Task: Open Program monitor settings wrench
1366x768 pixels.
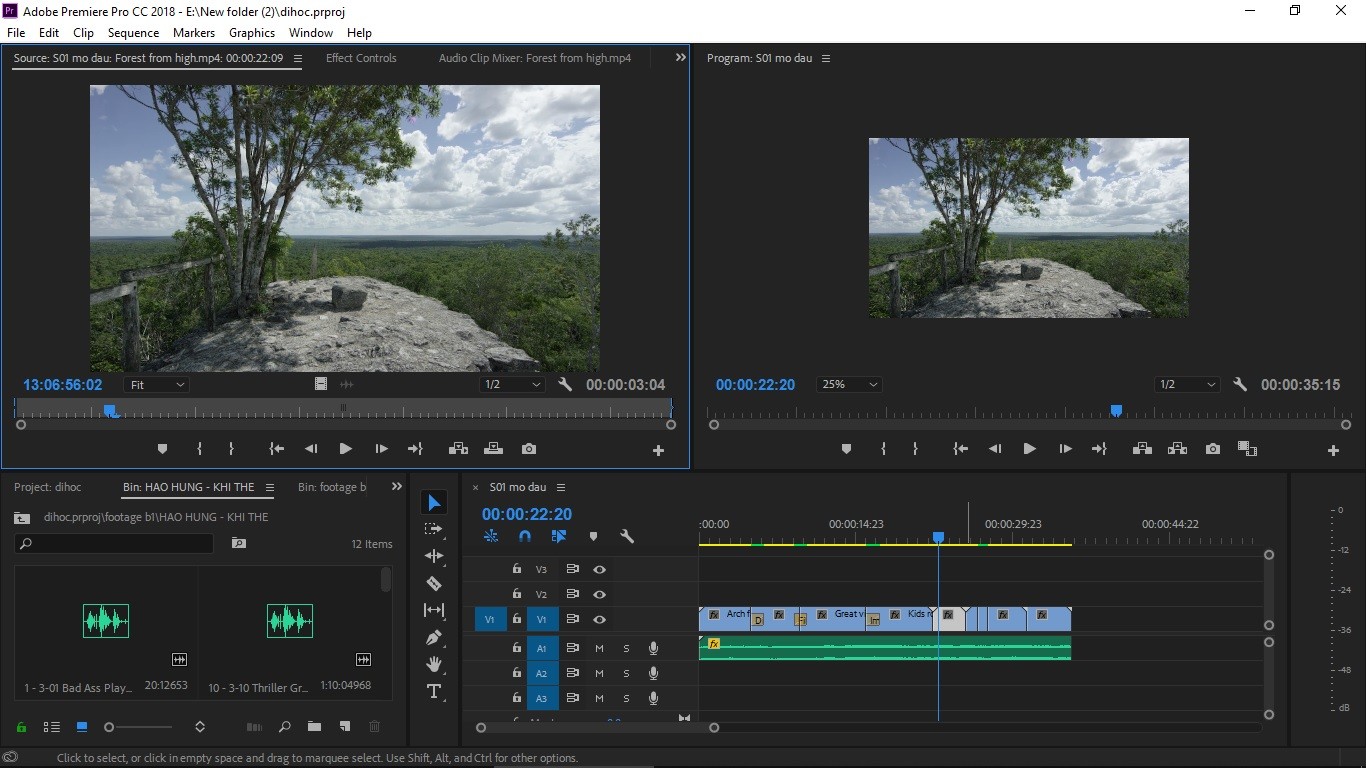Action: point(1241,385)
